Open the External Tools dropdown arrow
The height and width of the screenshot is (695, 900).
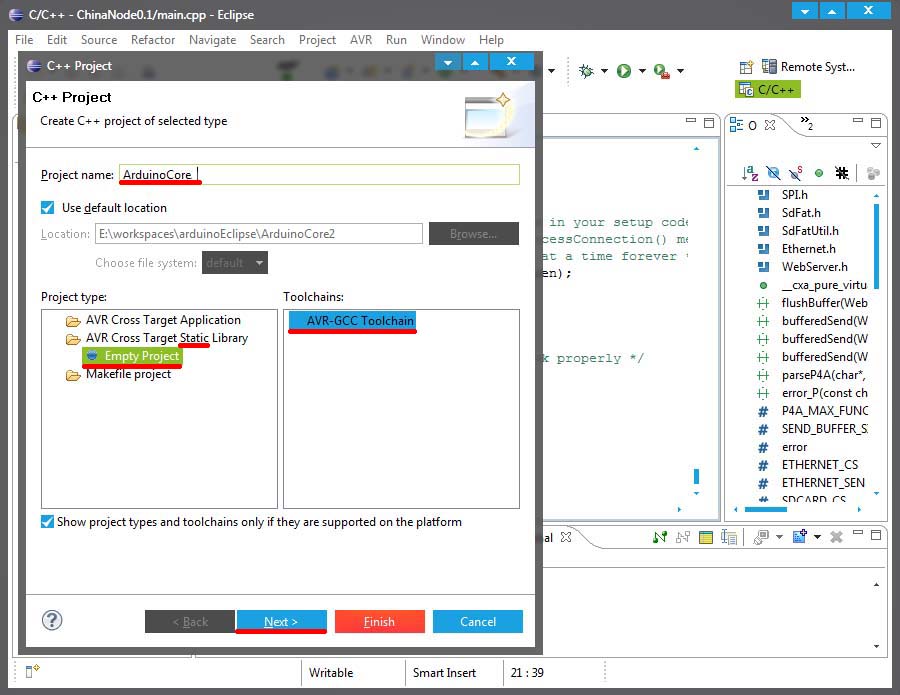pos(680,71)
